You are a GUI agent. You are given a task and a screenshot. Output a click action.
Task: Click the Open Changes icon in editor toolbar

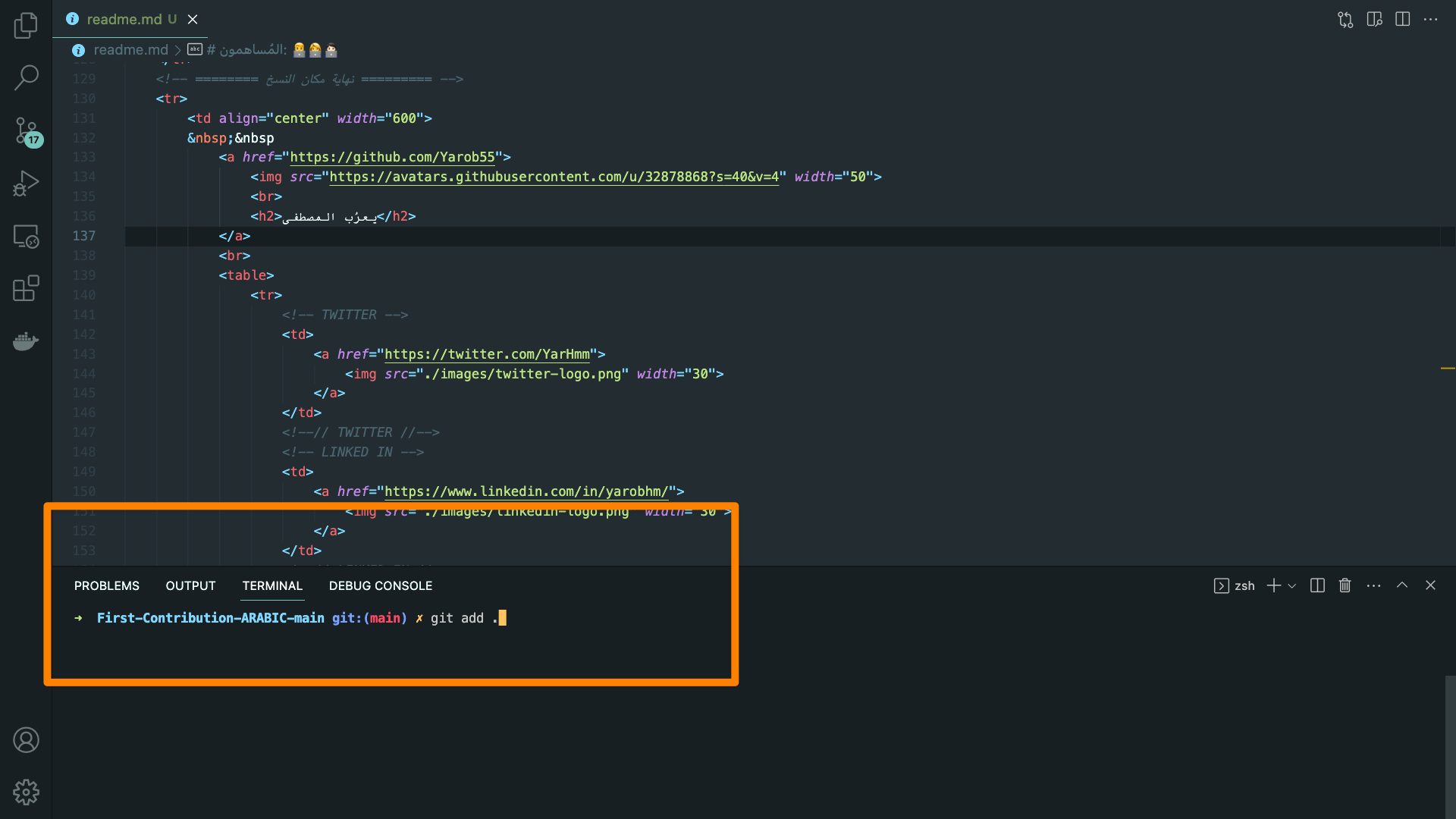point(1345,20)
